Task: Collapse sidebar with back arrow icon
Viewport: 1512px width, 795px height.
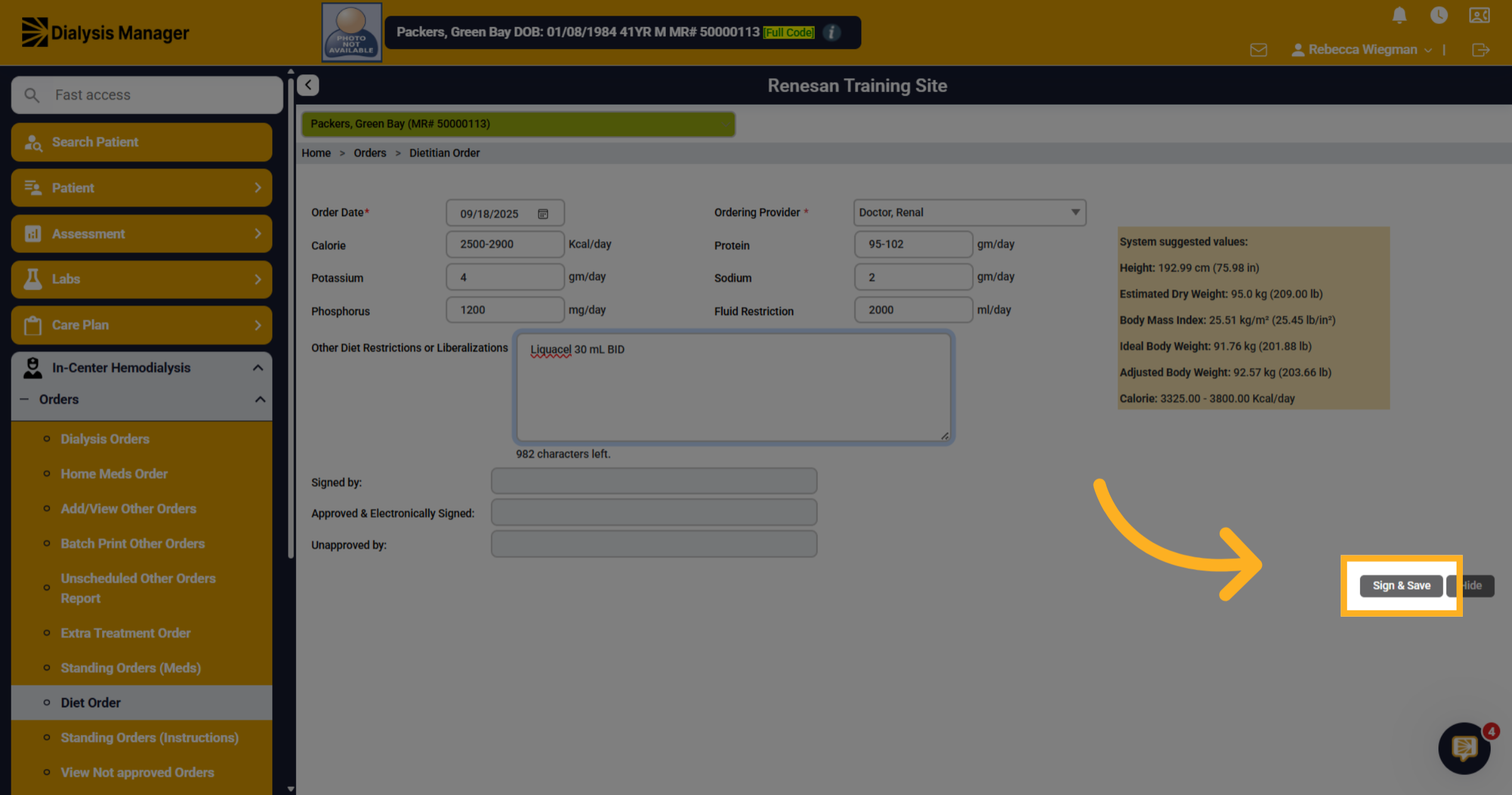Action: 308,85
